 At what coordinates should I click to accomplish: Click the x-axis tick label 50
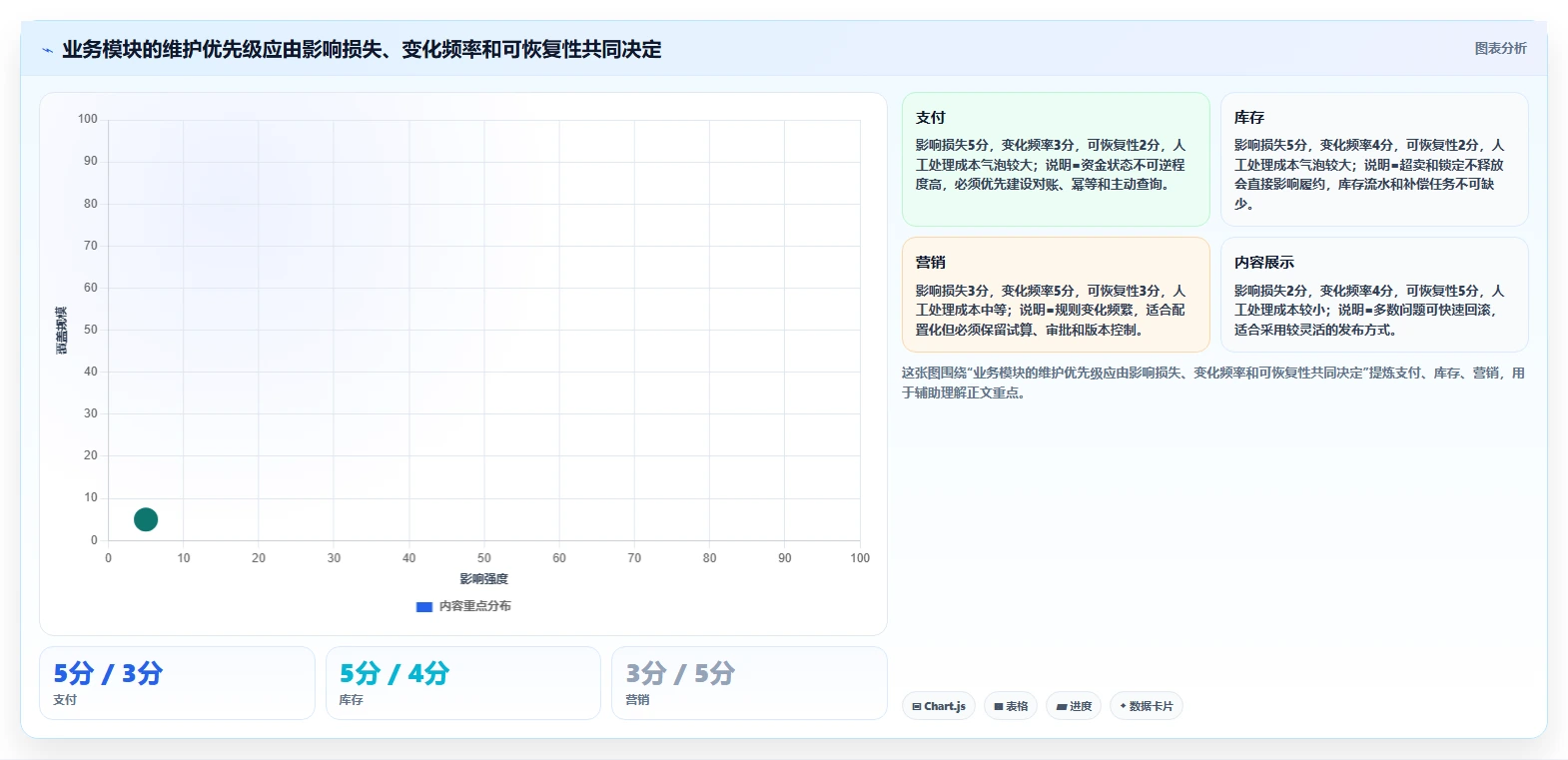484,558
